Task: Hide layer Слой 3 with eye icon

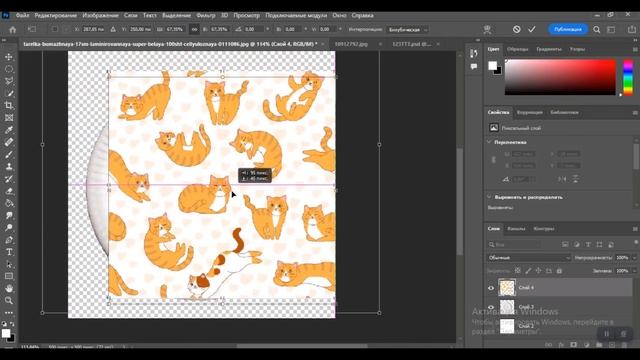Action: click(x=491, y=307)
